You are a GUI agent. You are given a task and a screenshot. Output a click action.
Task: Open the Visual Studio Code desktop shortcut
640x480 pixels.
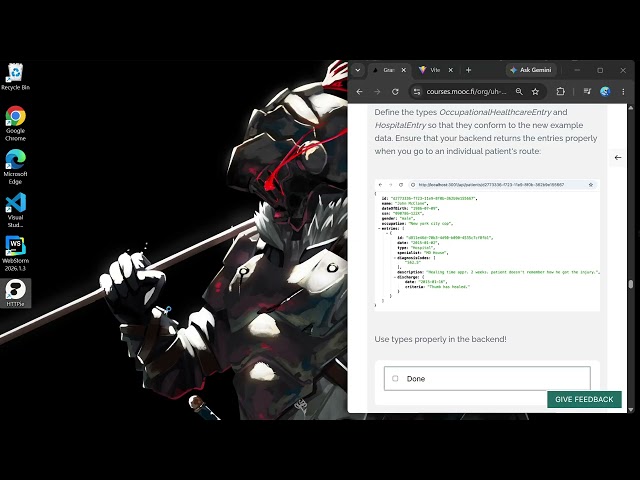tap(15, 210)
